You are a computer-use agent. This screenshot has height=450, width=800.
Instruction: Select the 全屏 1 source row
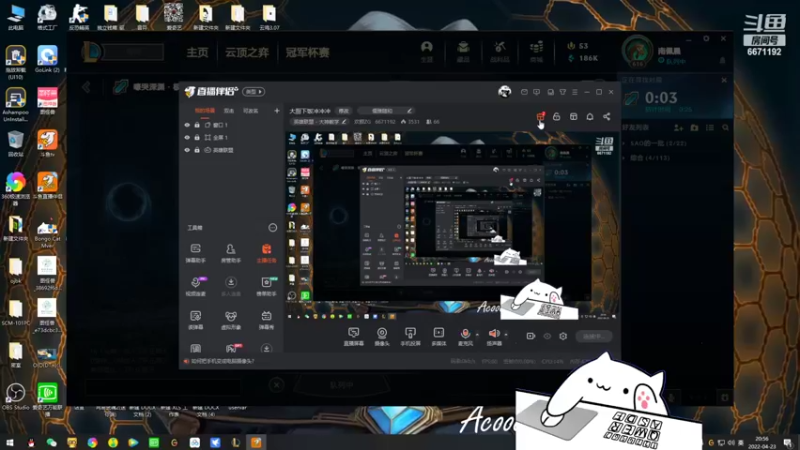(x=231, y=138)
